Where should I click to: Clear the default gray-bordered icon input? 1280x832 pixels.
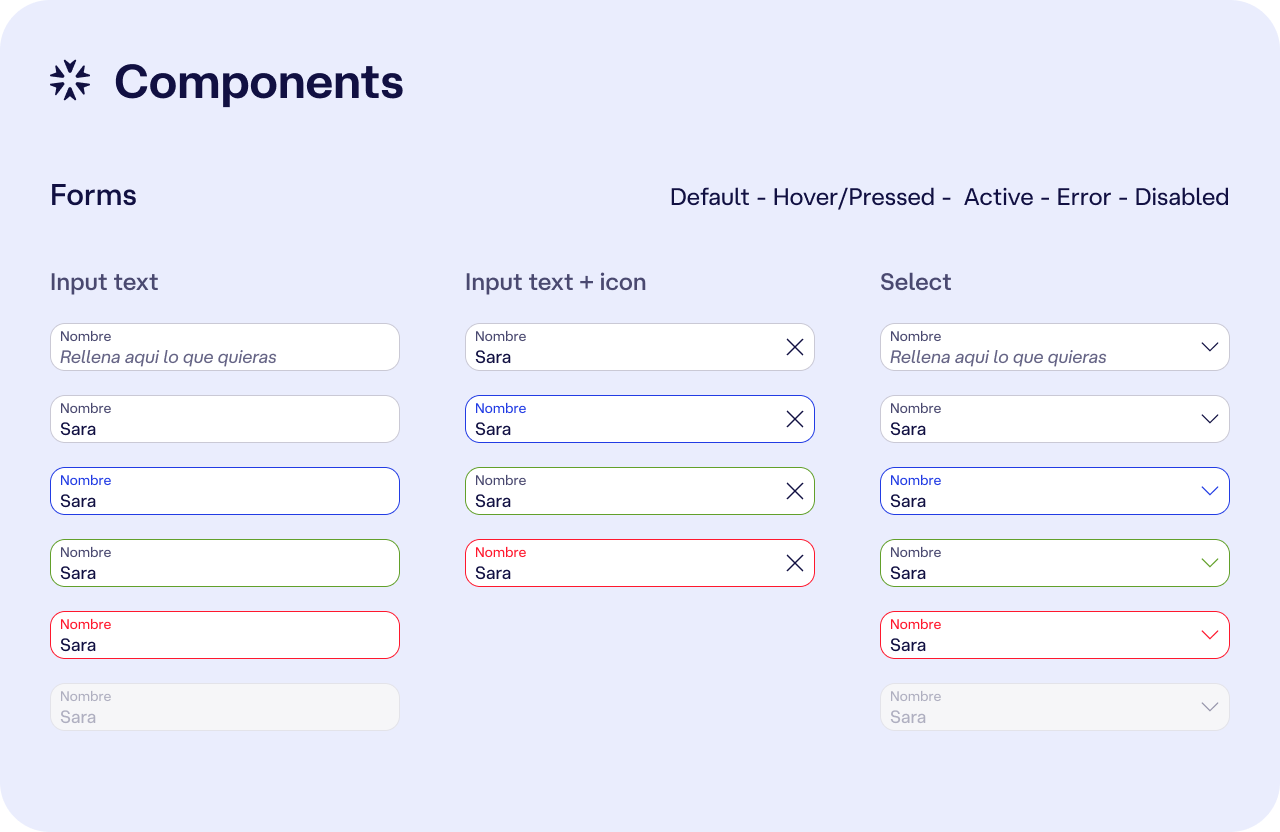click(795, 347)
